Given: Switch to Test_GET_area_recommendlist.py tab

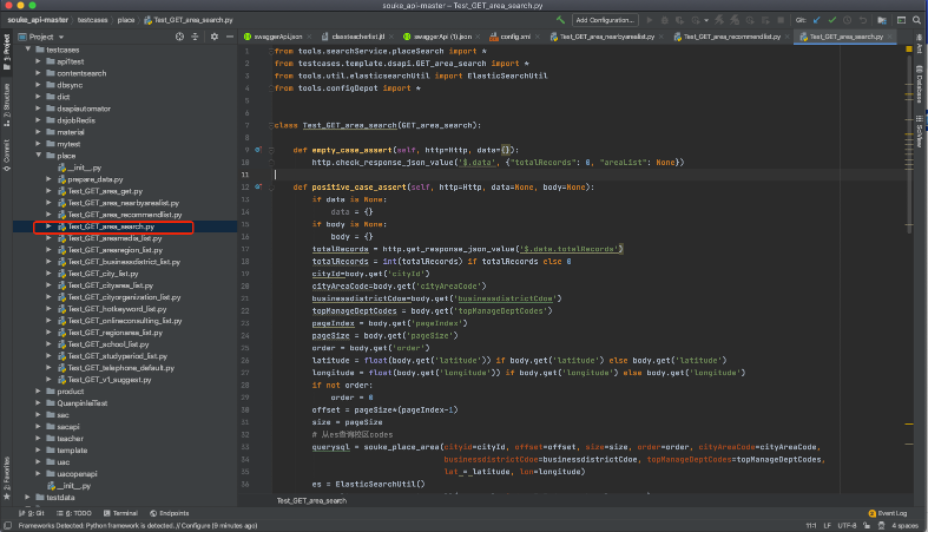Looking at the screenshot, I should pyautogui.click(x=732, y=37).
